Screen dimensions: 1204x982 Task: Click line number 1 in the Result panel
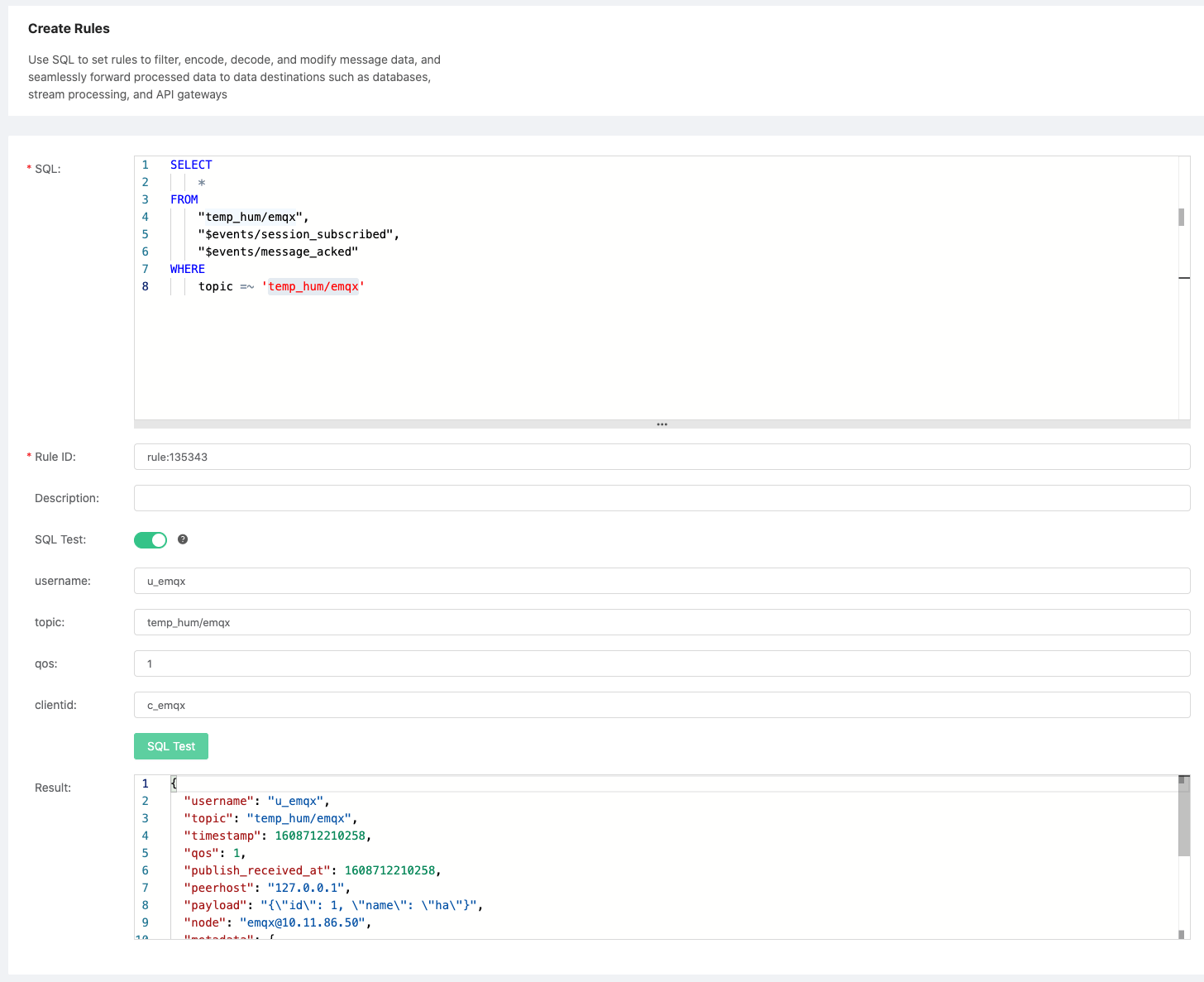point(145,783)
